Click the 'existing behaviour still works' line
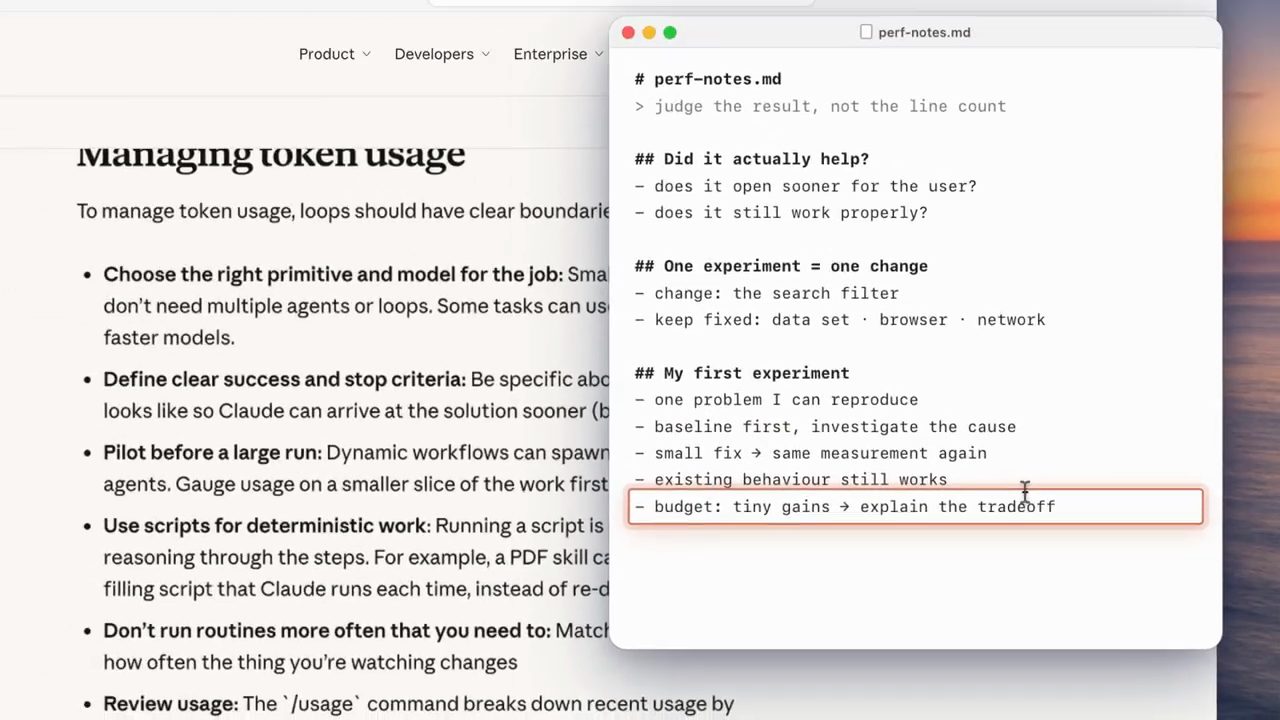 pos(791,479)
